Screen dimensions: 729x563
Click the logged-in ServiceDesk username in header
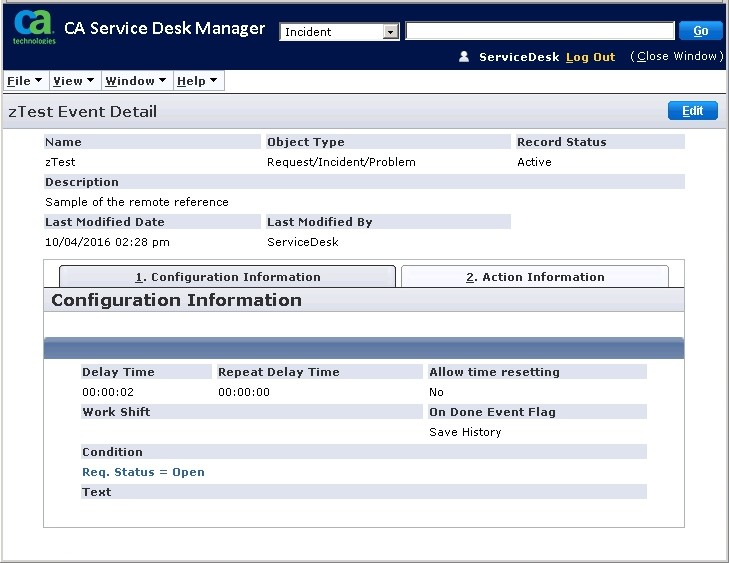tap(519, 57)
